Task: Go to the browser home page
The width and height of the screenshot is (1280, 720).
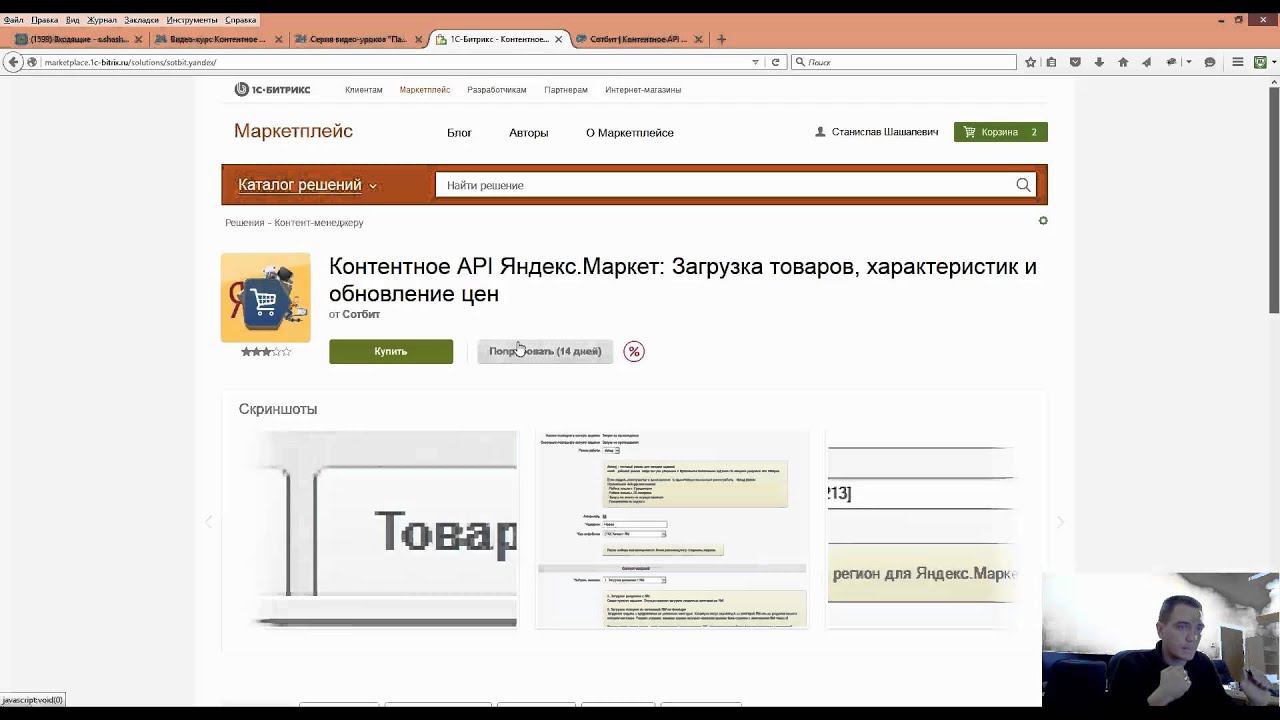Action: [1123, 62]
